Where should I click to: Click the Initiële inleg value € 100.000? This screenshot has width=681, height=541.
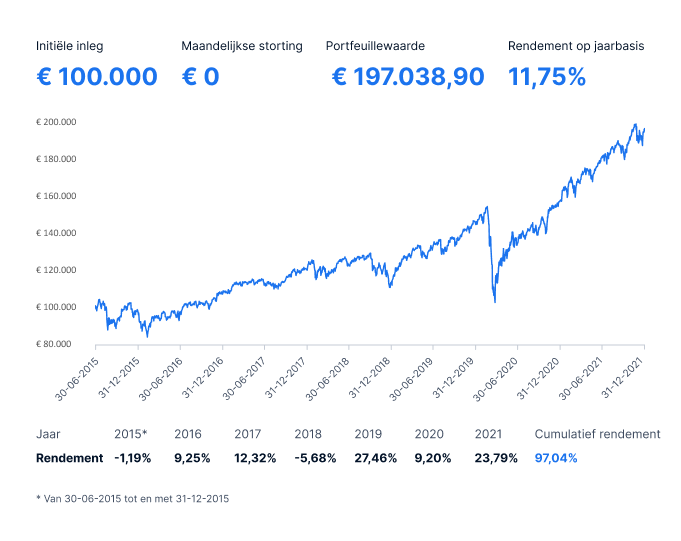[x=96, y=77]
